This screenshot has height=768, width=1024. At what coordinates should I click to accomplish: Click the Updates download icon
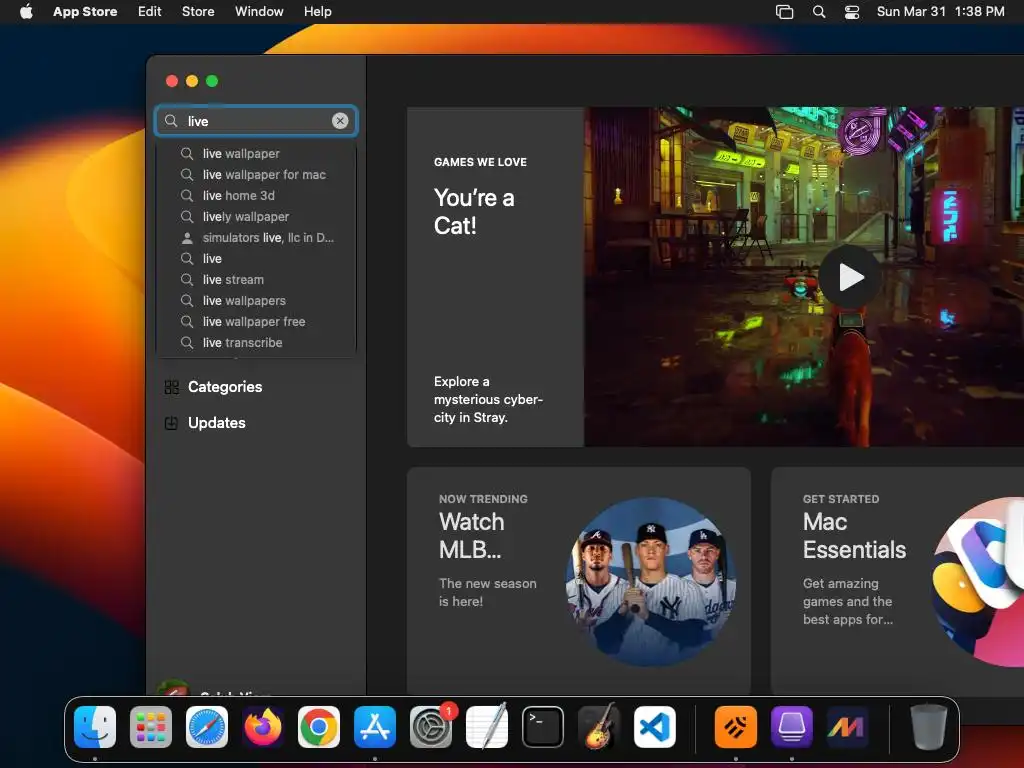coord(171,423)
